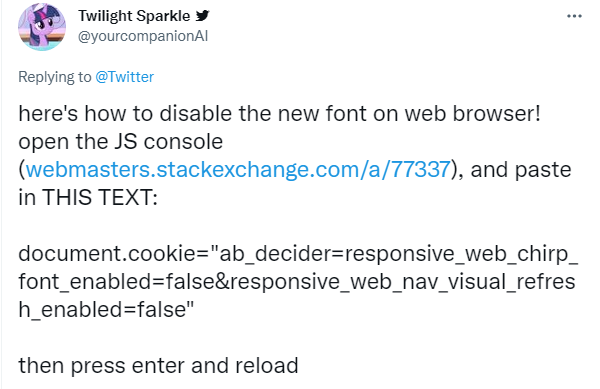Click the word 'browser!' in the tweet
Viewport: 600px width, 389px height.
(x=497, y=114)
